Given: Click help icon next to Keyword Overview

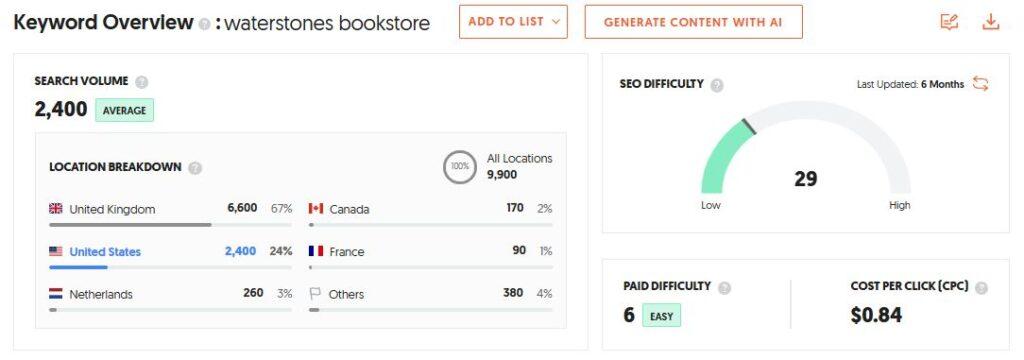Looking at the screenshot, I should [x=204, y=24].
